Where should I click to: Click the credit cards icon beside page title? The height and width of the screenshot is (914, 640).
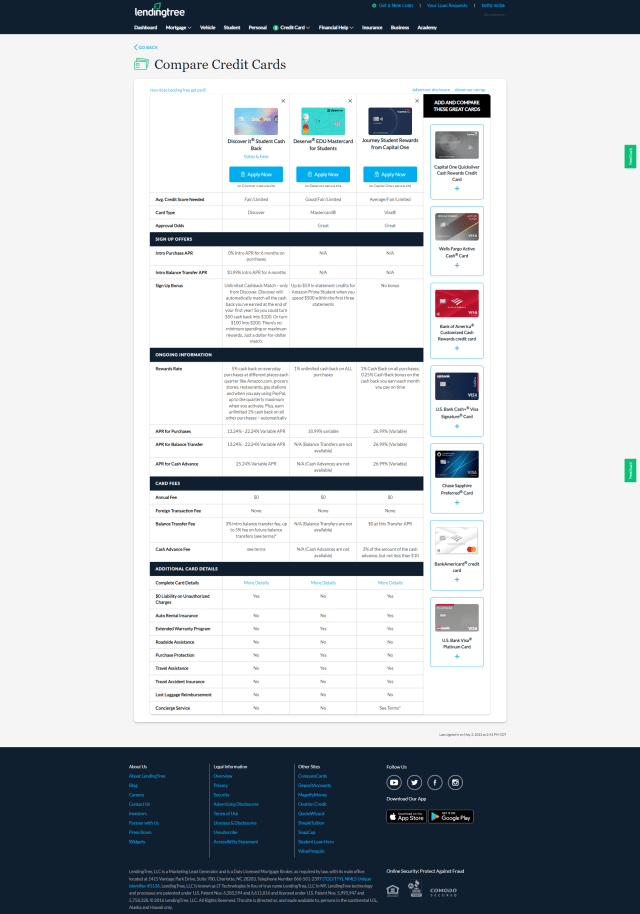141,64
